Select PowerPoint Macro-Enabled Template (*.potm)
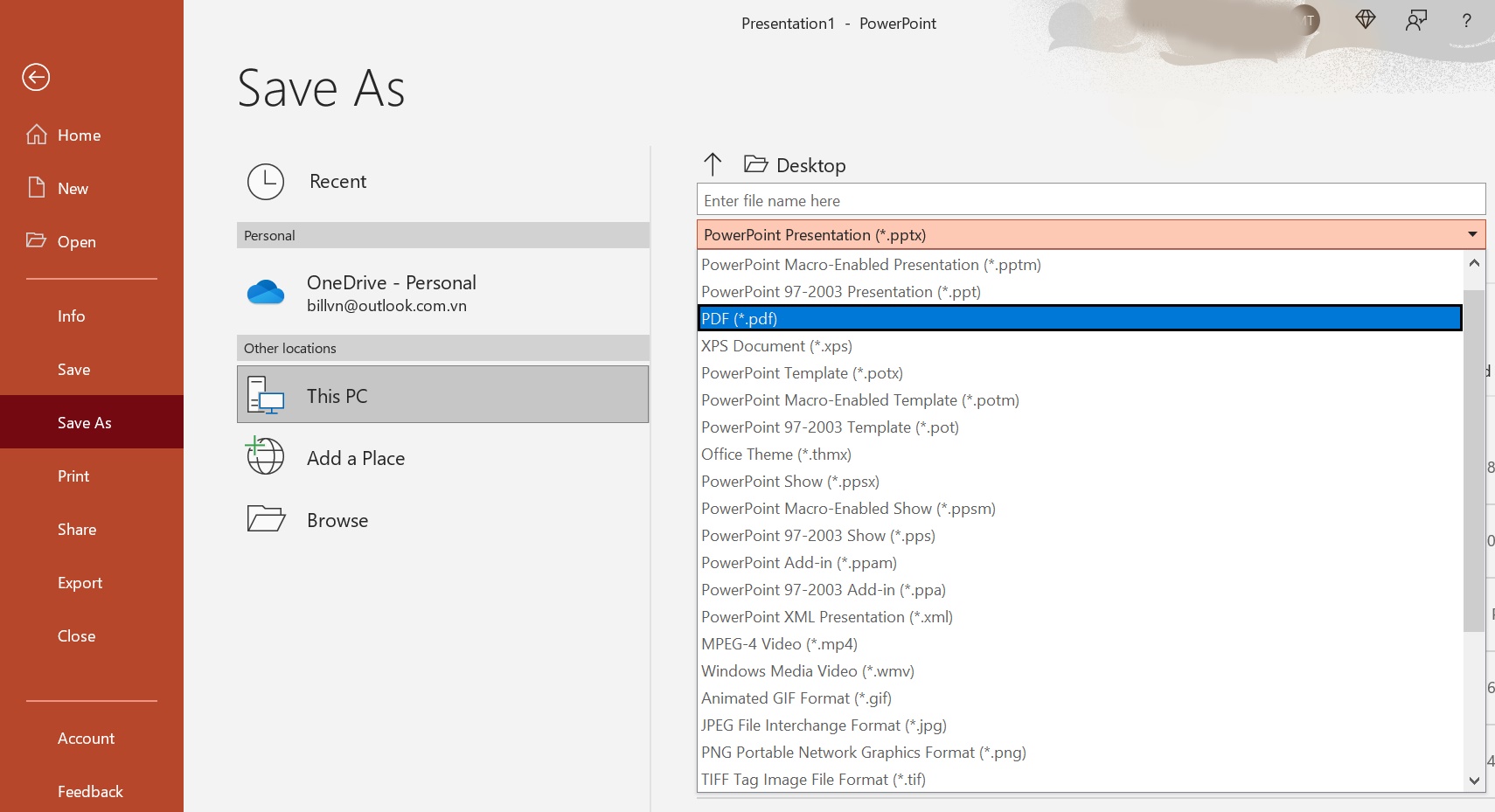1495x812 pixels. [1080, 400]
